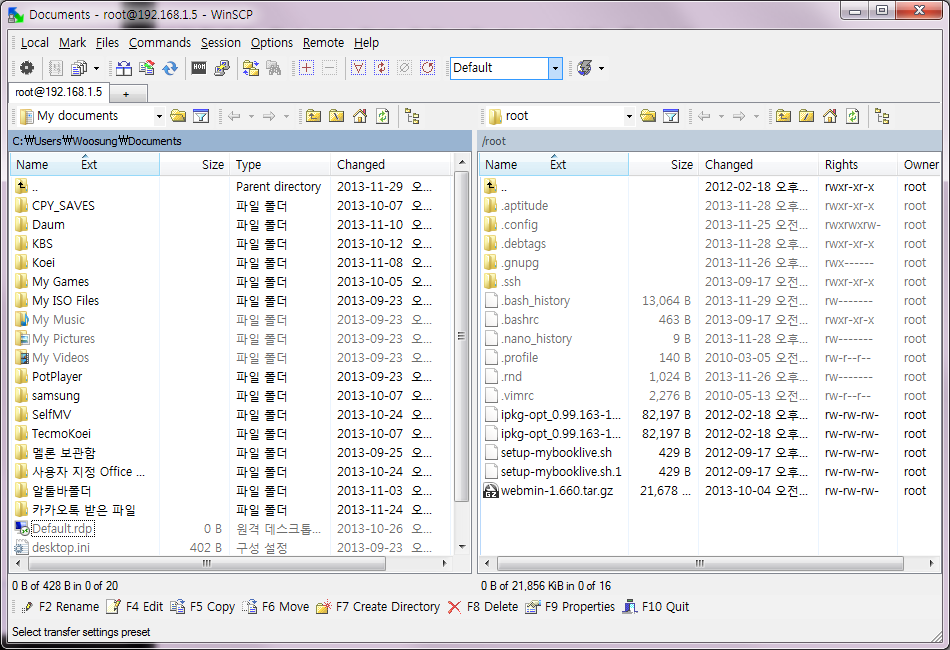Select the webmin-1.660.tar.gz file
950x650 pixels.
[x=558, y=491]
